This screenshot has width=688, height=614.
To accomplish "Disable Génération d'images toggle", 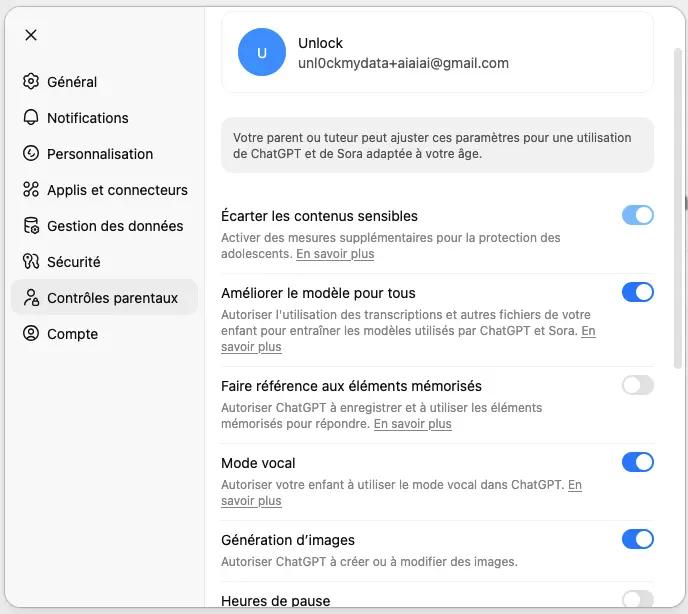I will coord(637,539).
